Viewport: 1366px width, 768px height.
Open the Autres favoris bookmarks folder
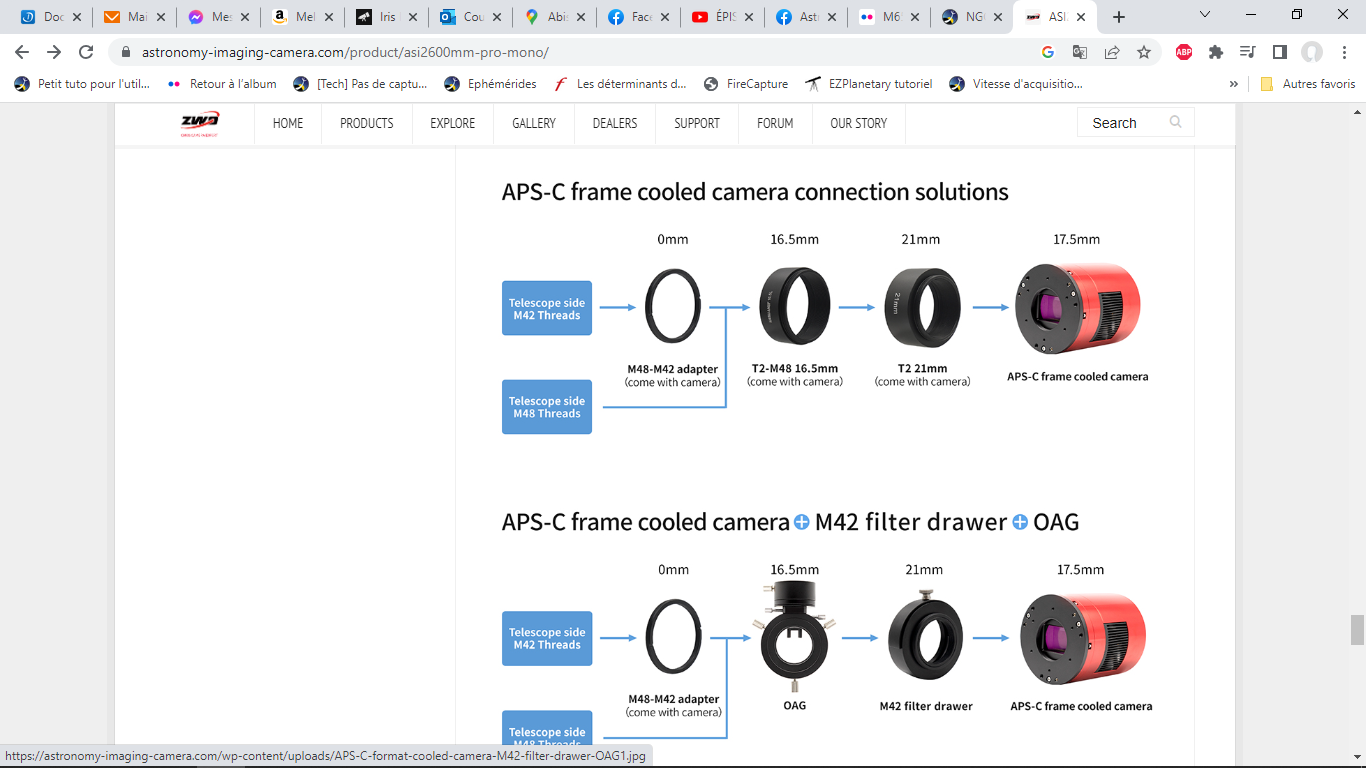tap(1308, 84)
